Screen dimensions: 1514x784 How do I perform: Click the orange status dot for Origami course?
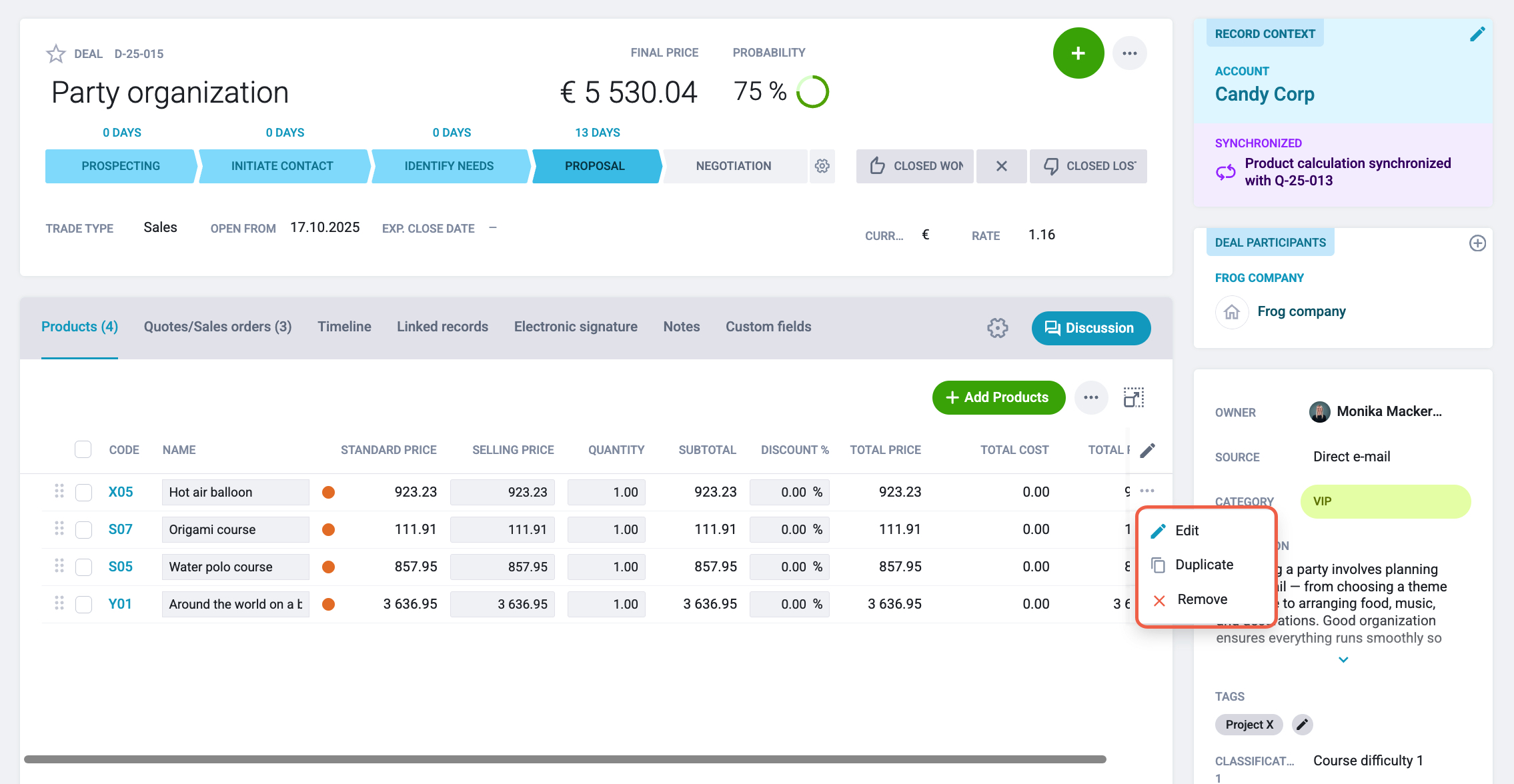point(328,529)
